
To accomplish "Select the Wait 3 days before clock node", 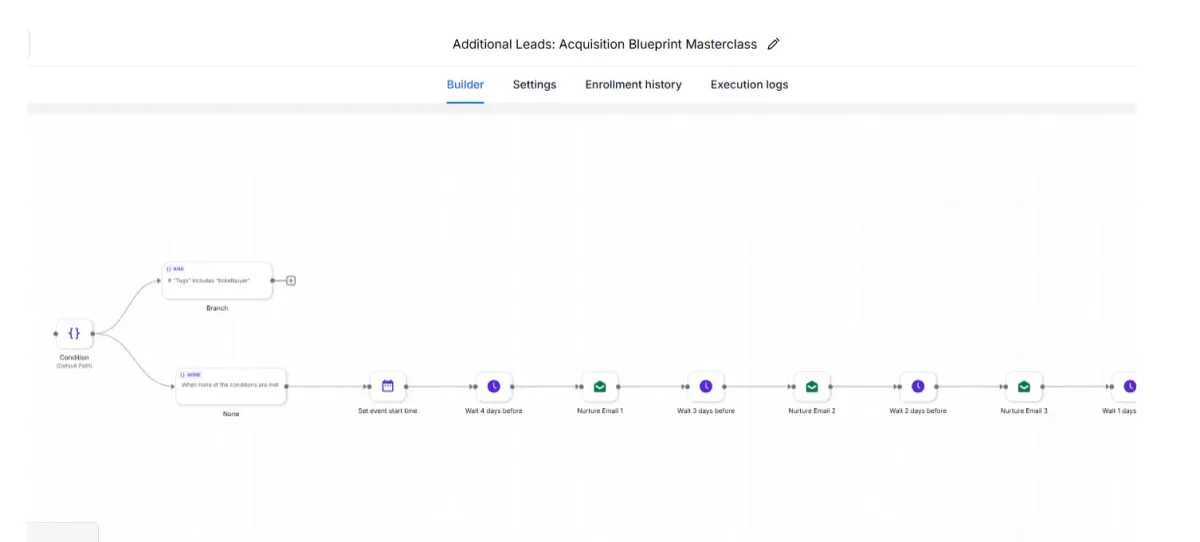I will click(706, 387).
